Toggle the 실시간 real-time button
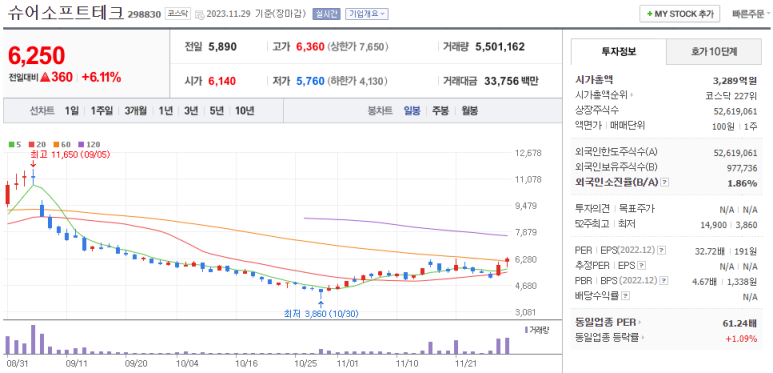Viewport: 773px width, 373px height. (x=326, y=14)
